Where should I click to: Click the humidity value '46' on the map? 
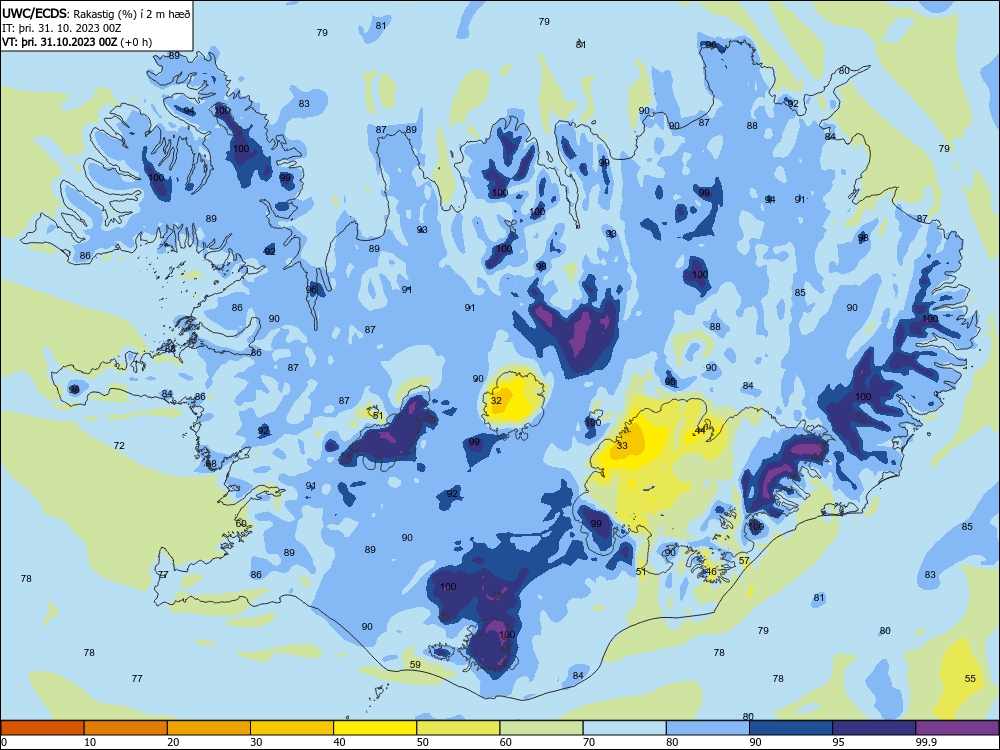pyautogui.click(x=712, y=571)
